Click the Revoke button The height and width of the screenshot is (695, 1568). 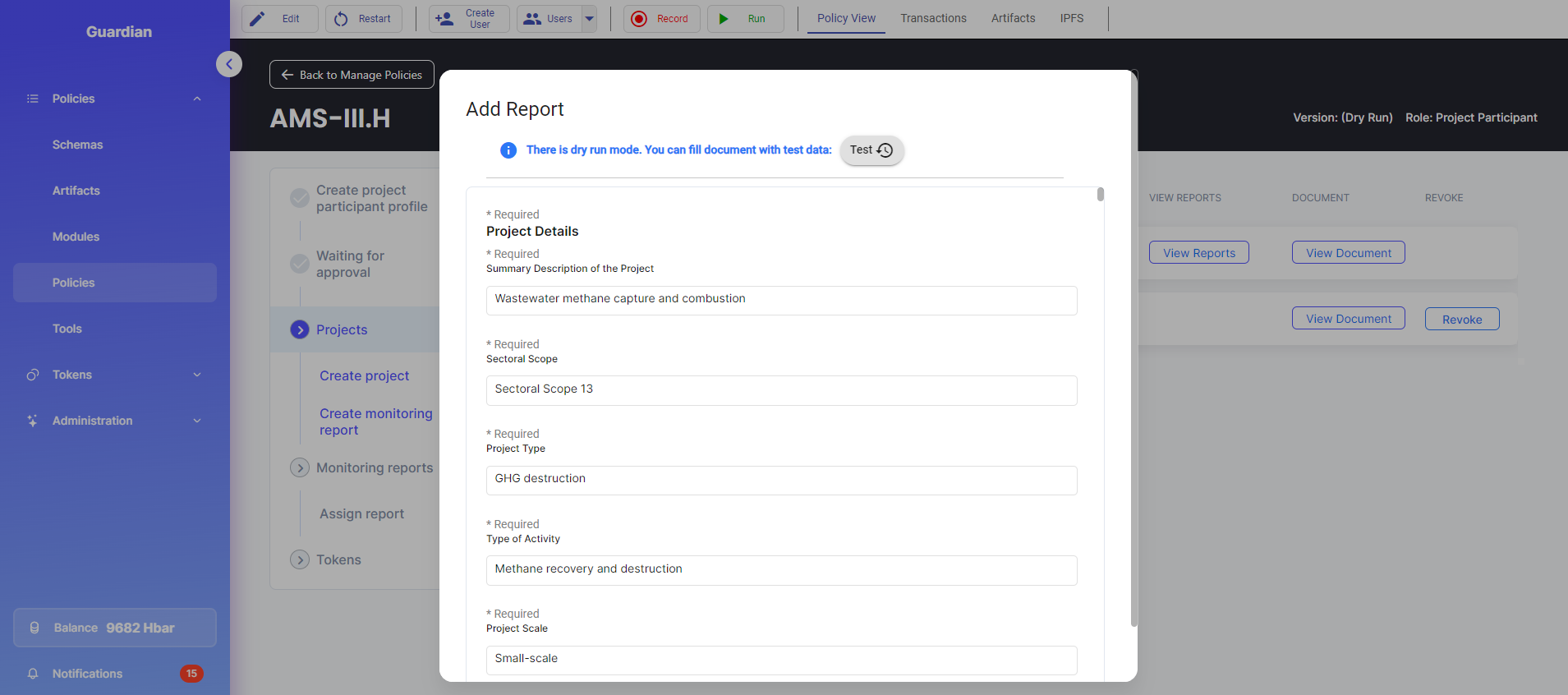[x=1461, y=320]
